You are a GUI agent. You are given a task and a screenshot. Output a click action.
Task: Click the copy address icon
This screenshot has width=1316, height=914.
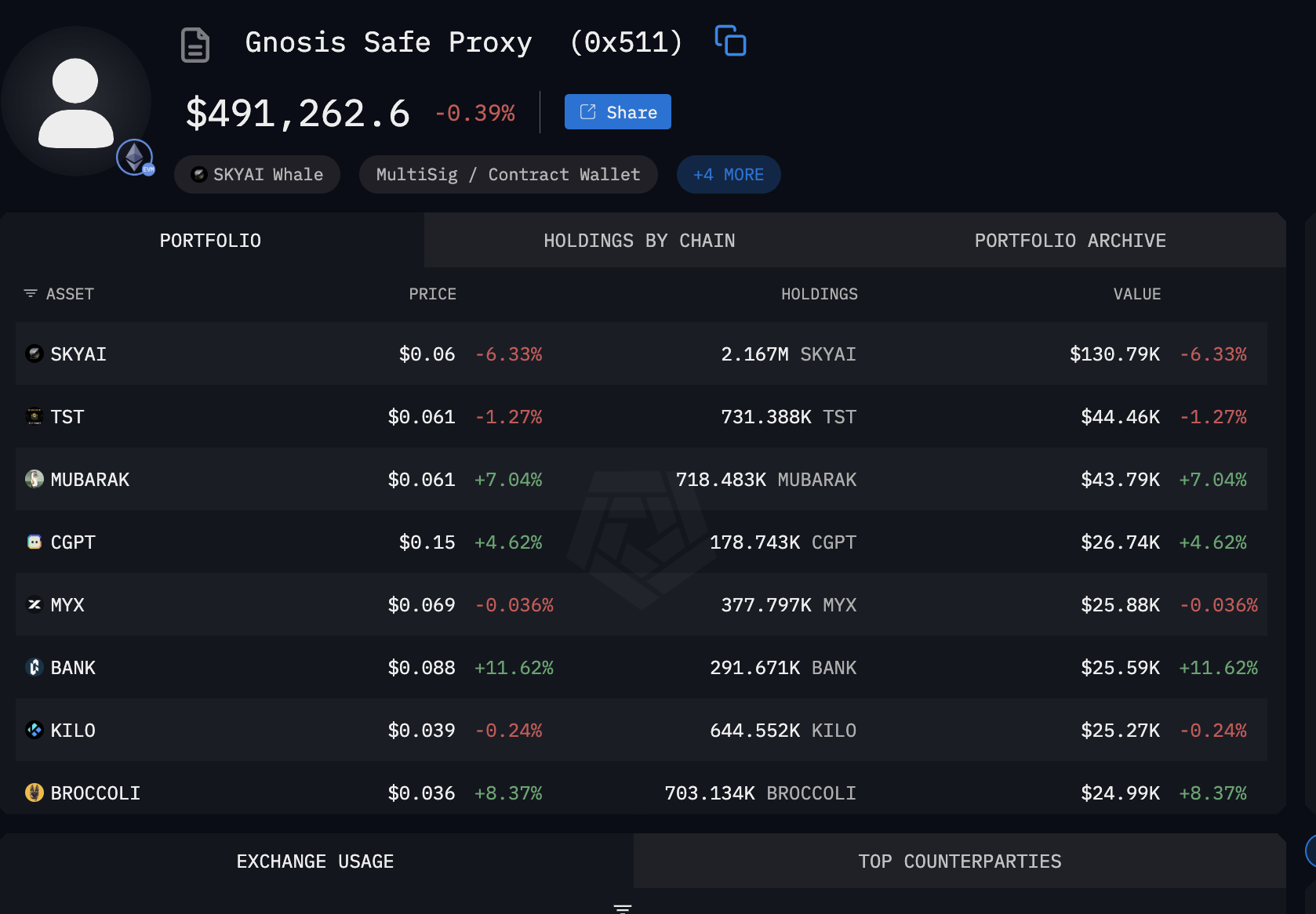[x=729, y=41]
